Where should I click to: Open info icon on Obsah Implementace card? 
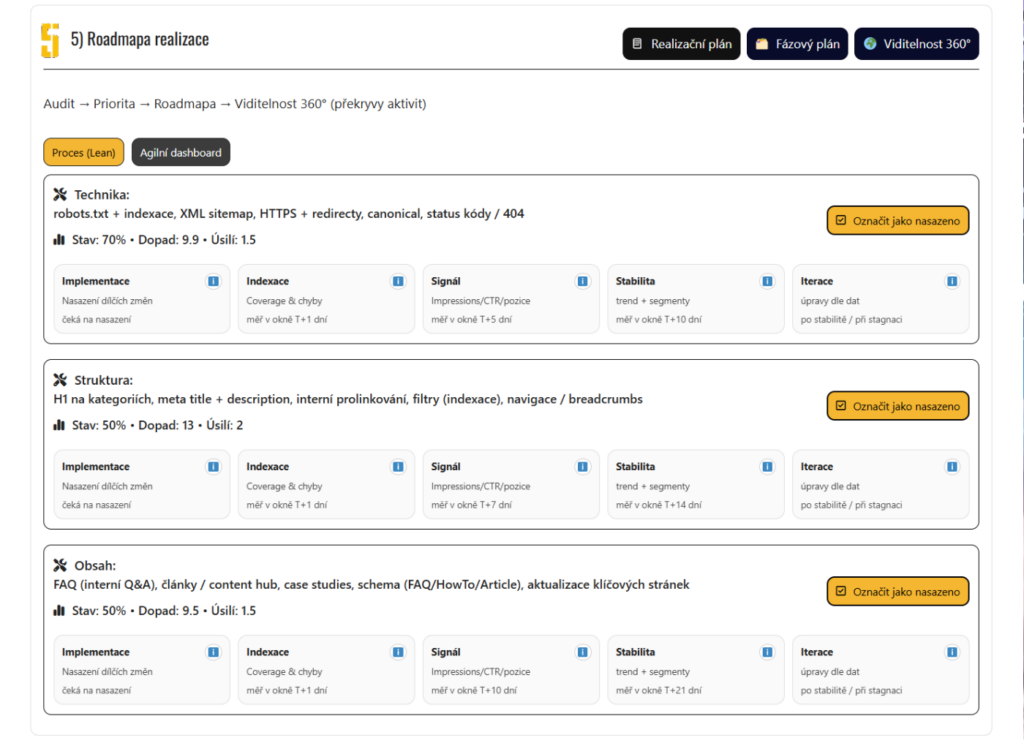pyautogui.click(x=213, y=652)
